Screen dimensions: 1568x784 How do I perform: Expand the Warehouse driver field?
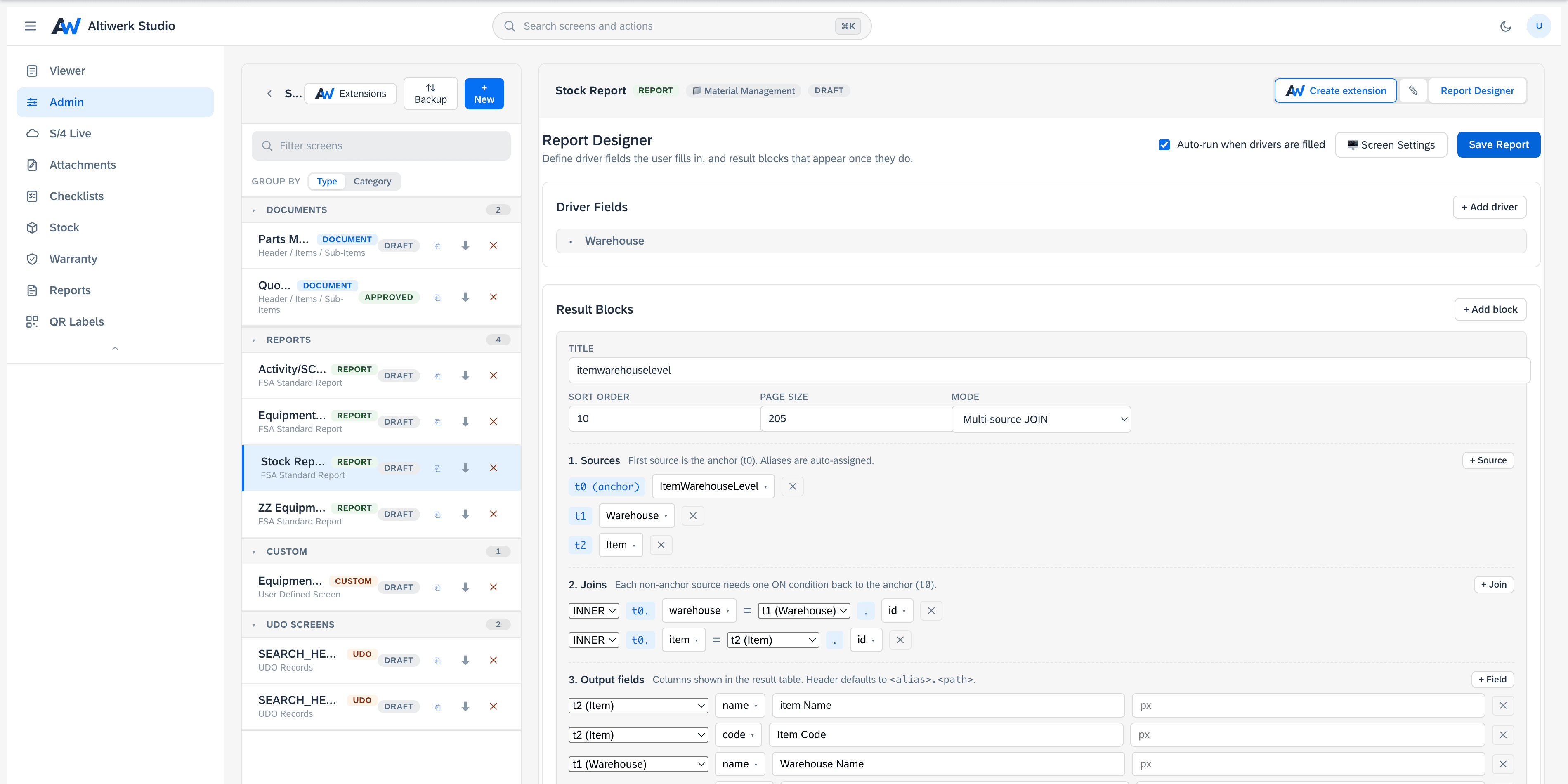tap(1041, 241)
